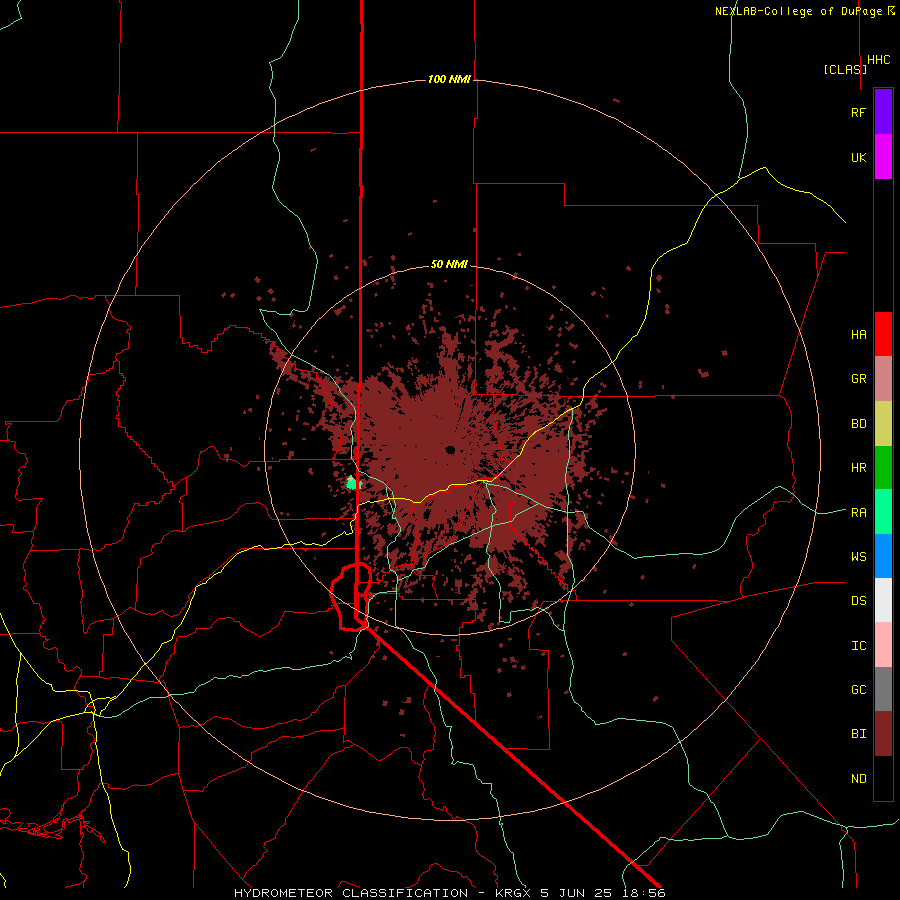Image resolution: width=900 pixels, height=900 pixels.
Task: Click the WS legend label text
Action: tap(858, 557)
